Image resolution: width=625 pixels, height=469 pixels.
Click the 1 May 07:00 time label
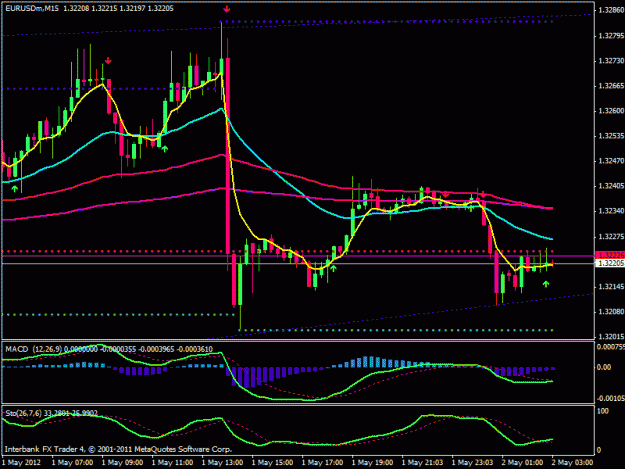tap(72, 463)
